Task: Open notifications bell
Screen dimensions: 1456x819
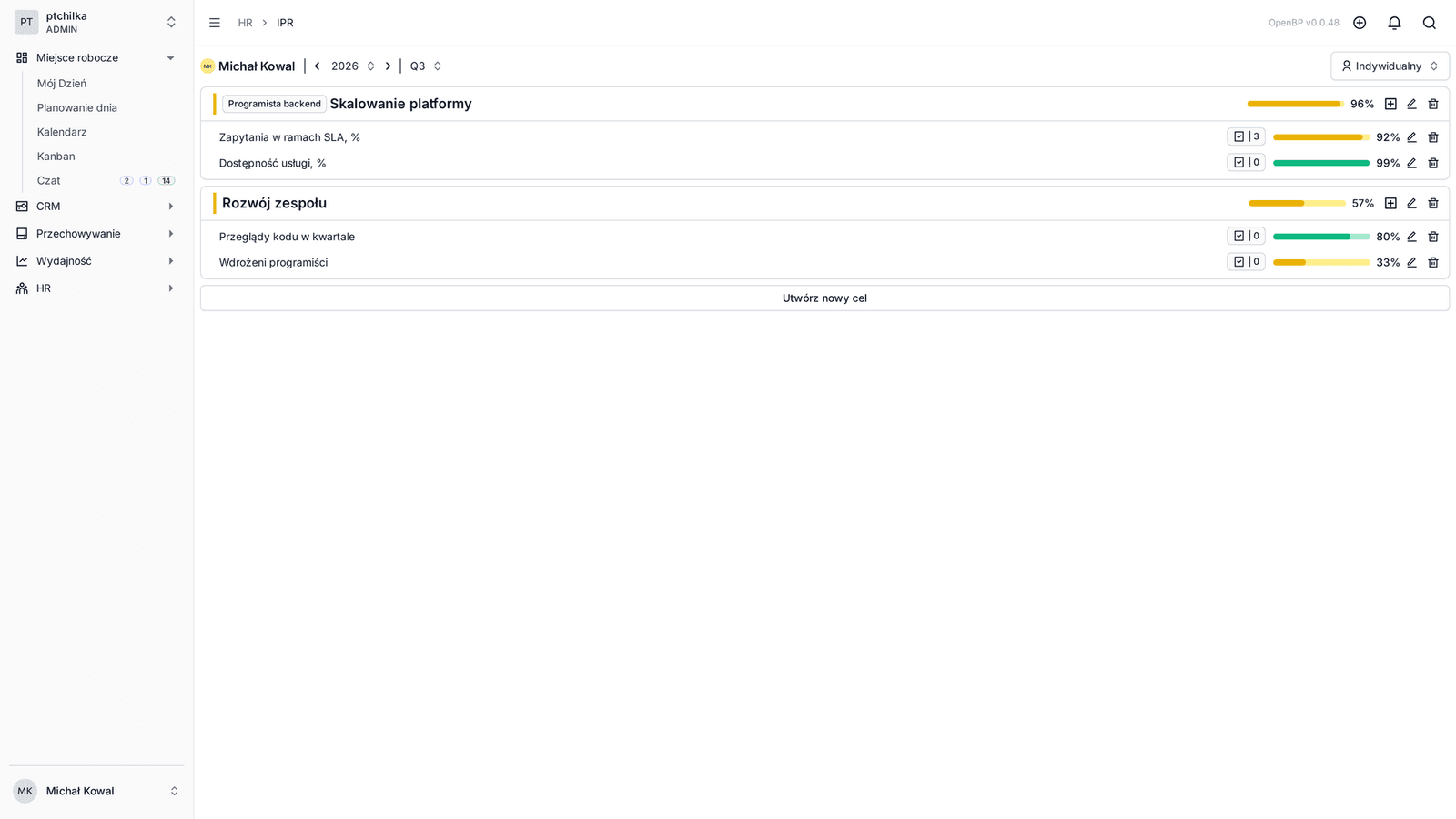Action: tap(1394, 23)
